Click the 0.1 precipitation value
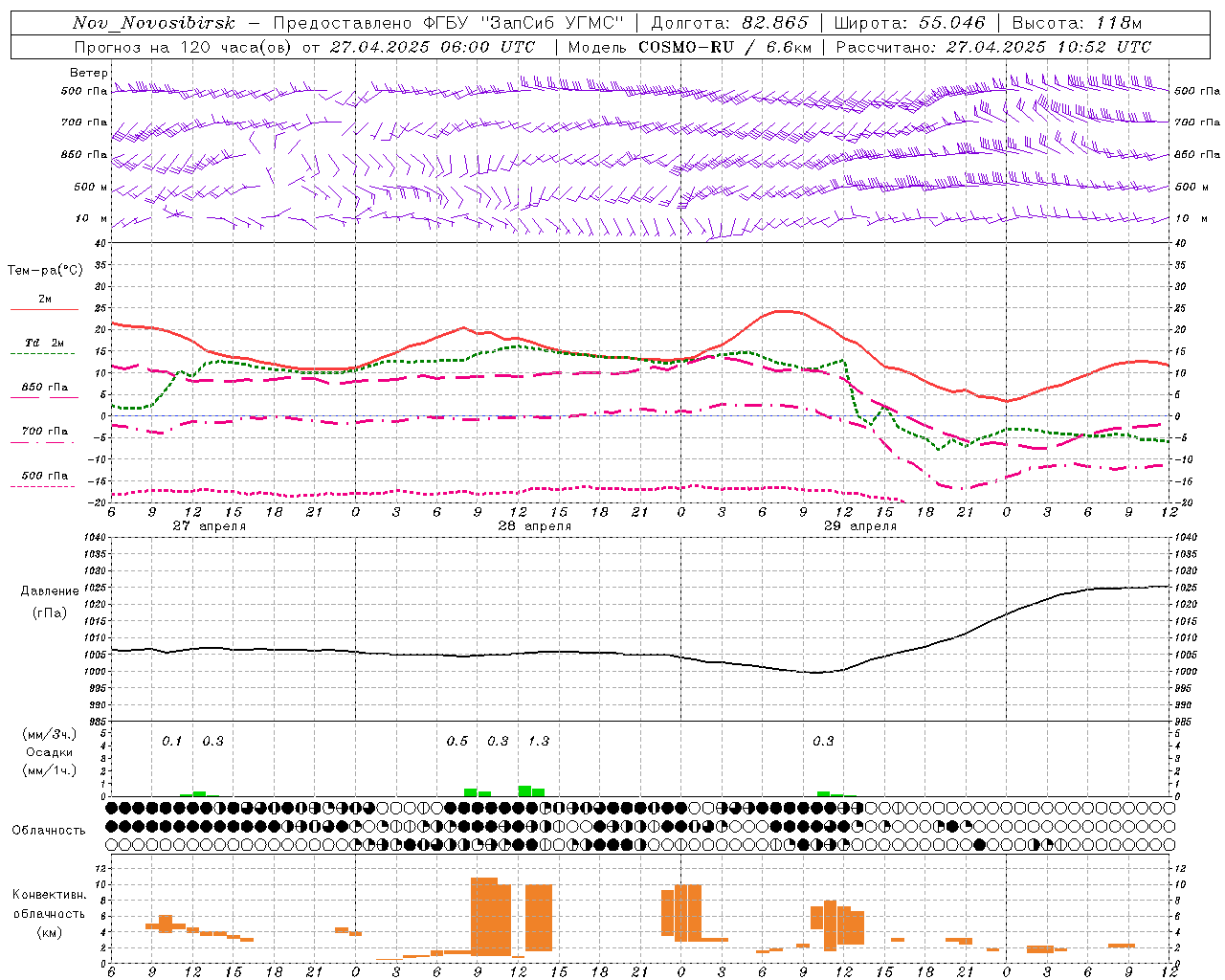Image resolution: width=1225 pixels, height=980 pixels. click(171, 741)
